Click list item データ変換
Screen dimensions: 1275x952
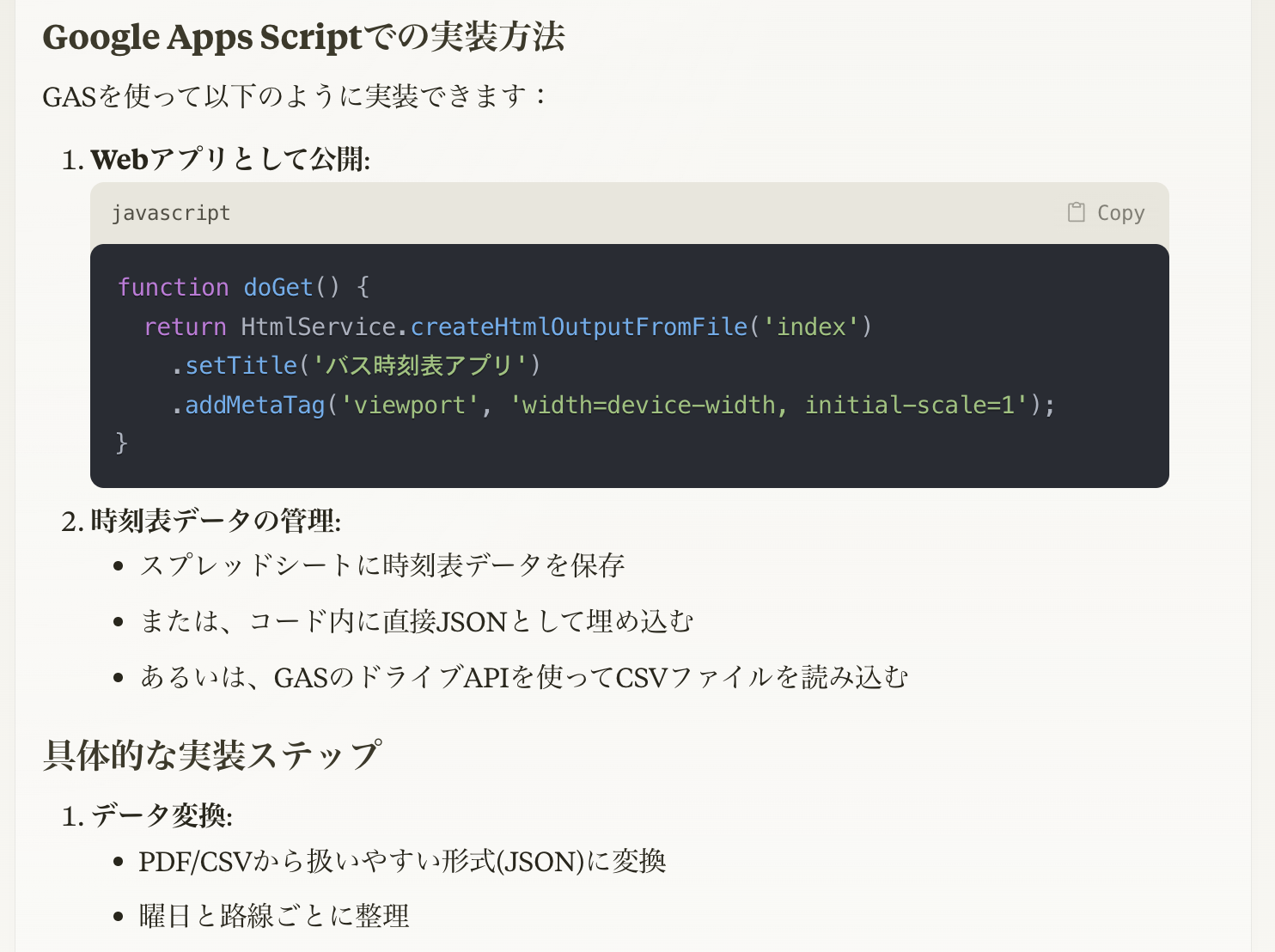162,815
